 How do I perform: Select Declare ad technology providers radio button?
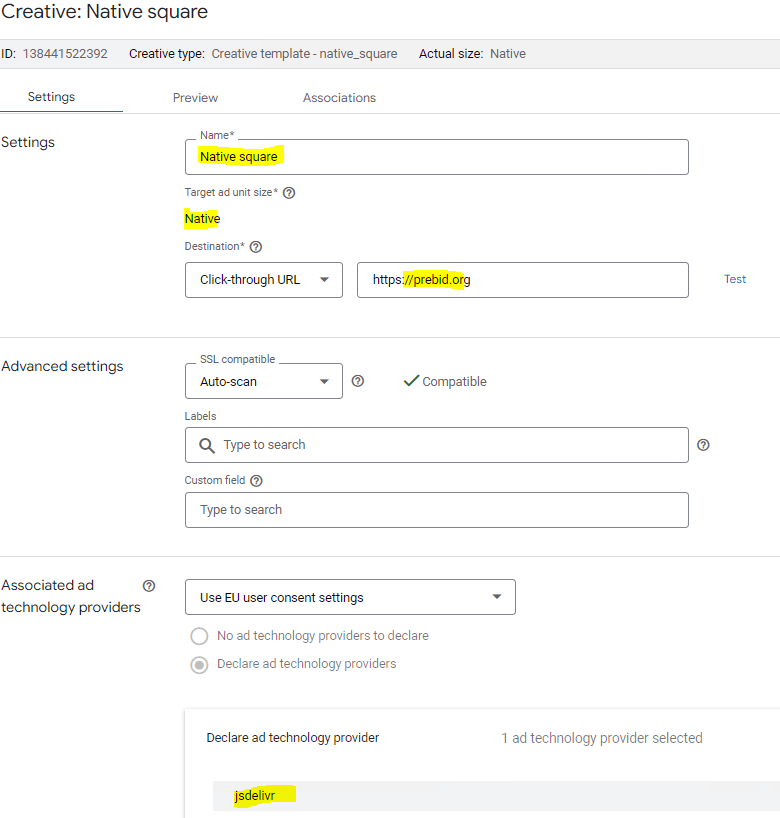point(200,664)
